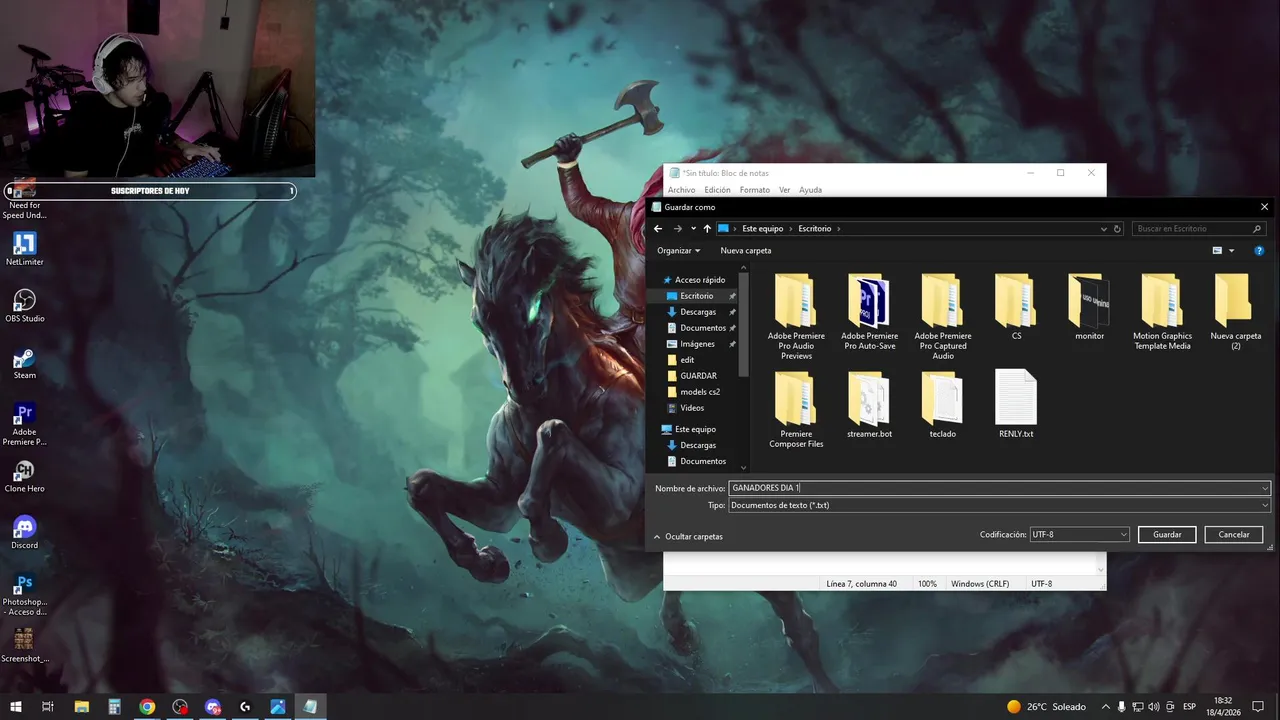This screenshot has width=1280, height=720.
Task: Open the Organizar dropdown menu
Action: pyautogui.click(x=679, y=251)
